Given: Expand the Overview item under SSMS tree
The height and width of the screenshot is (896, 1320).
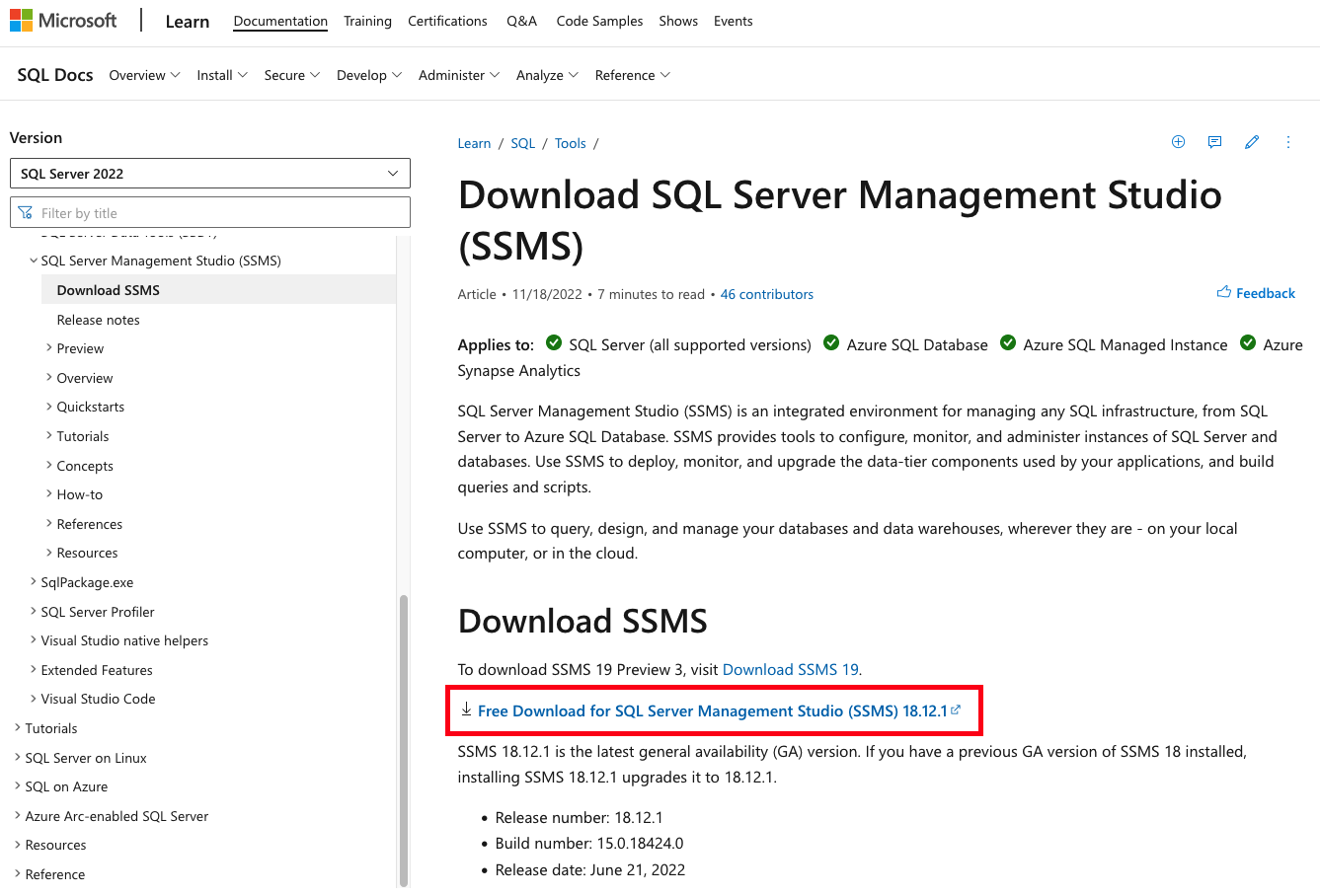Looking at the screenshot, I should click(x=79, y=378).
